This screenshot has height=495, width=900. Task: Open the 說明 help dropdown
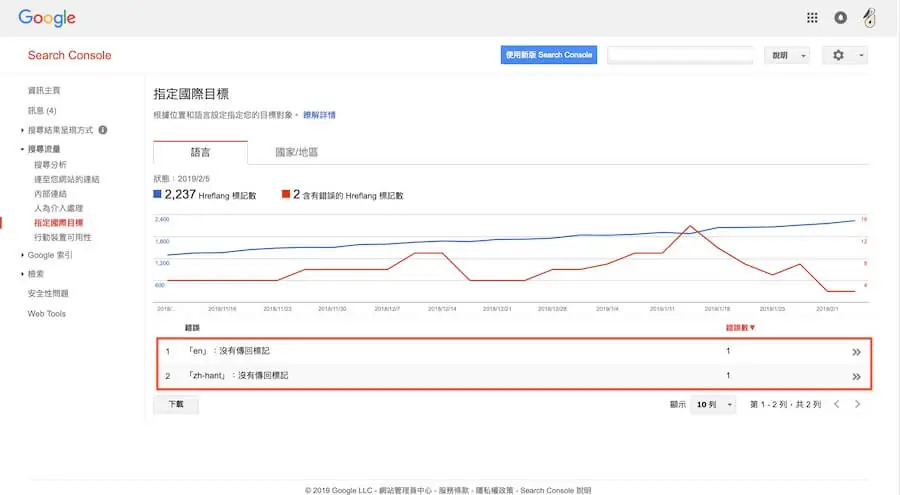(x=787, y=55)
